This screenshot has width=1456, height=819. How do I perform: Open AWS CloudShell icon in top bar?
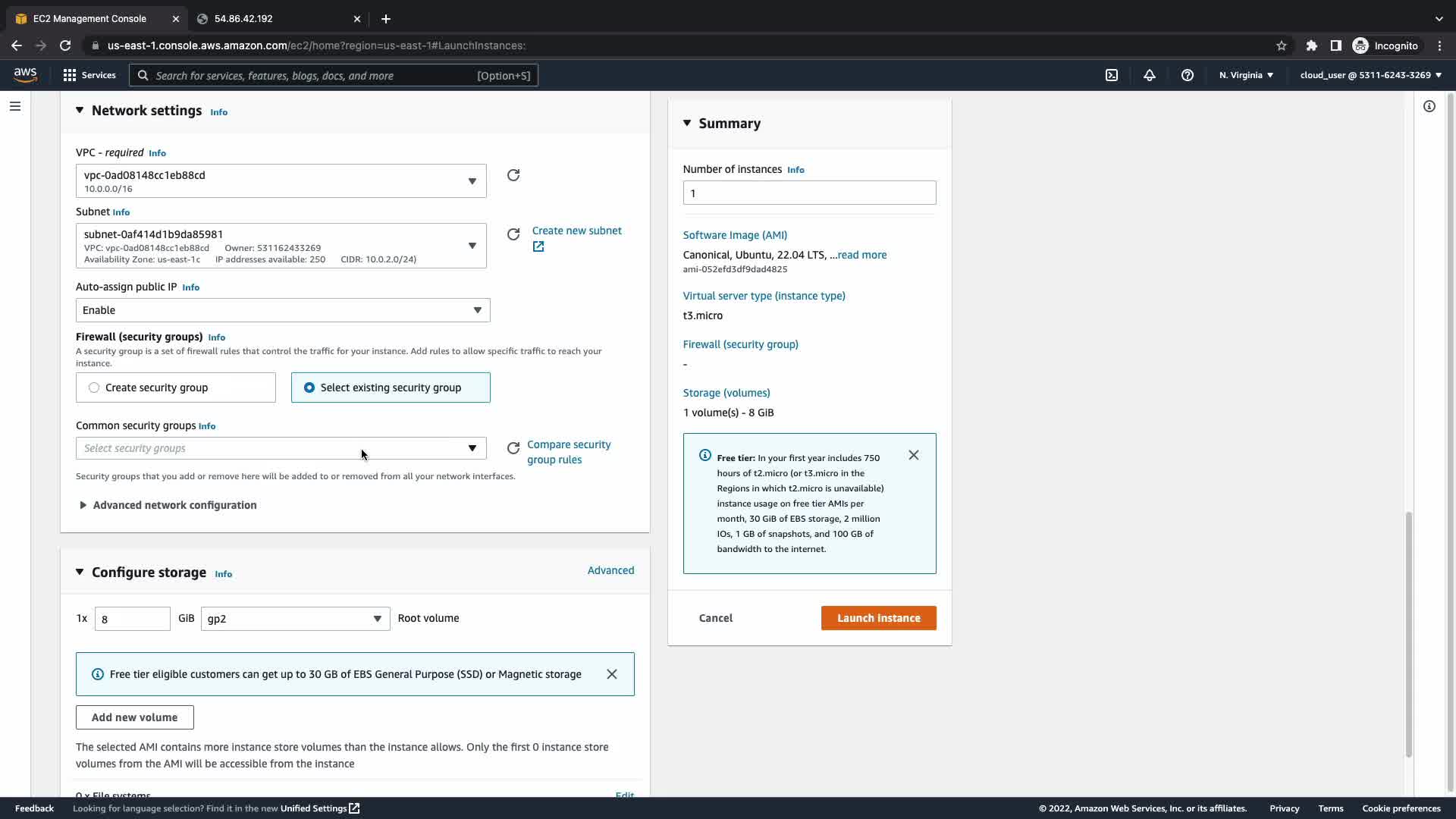click(1112, 75)
